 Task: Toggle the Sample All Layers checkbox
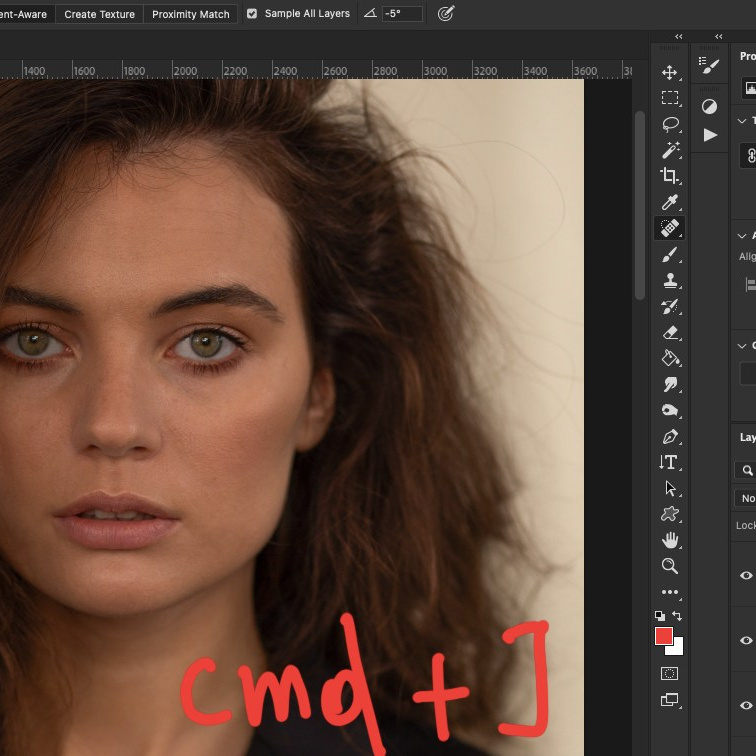coord(252,14)
